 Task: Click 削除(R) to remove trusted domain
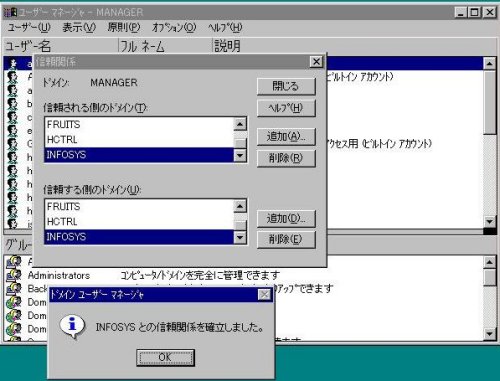coord(286,158)
